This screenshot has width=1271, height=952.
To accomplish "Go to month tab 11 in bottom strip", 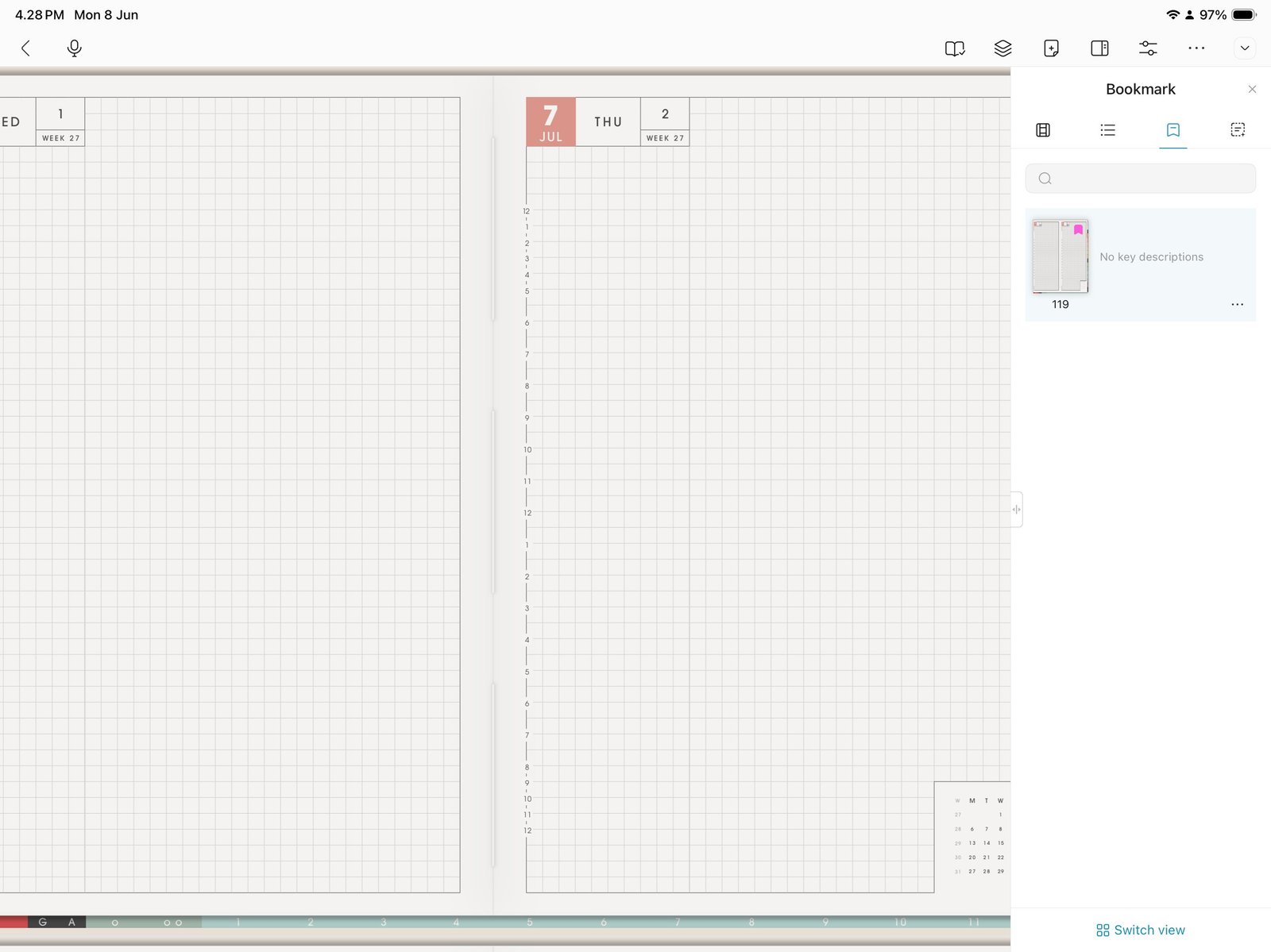I will (x=974, y=922).
